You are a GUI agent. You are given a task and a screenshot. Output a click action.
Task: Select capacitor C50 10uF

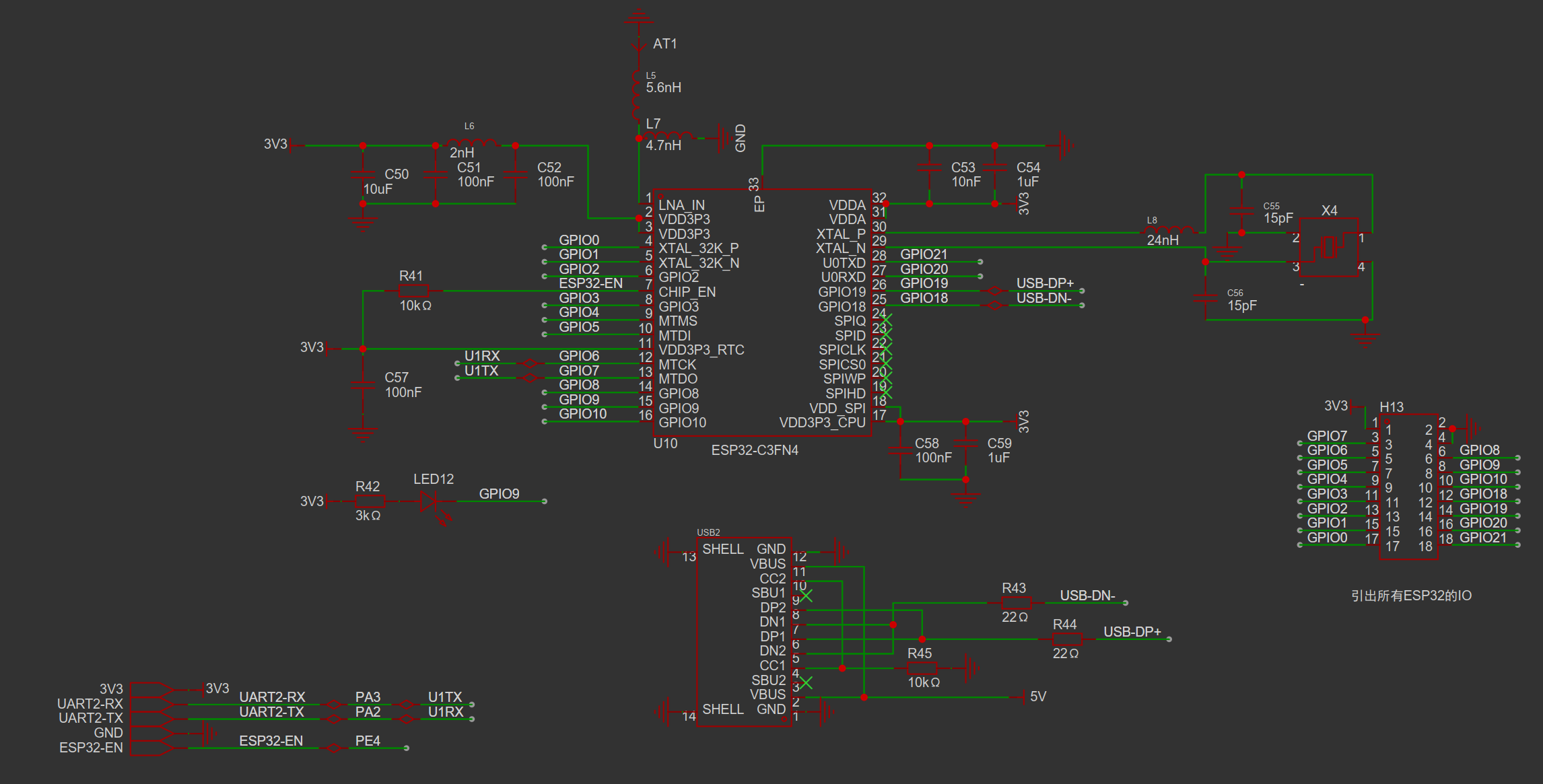pyautogui.click(x=364, y=174)
